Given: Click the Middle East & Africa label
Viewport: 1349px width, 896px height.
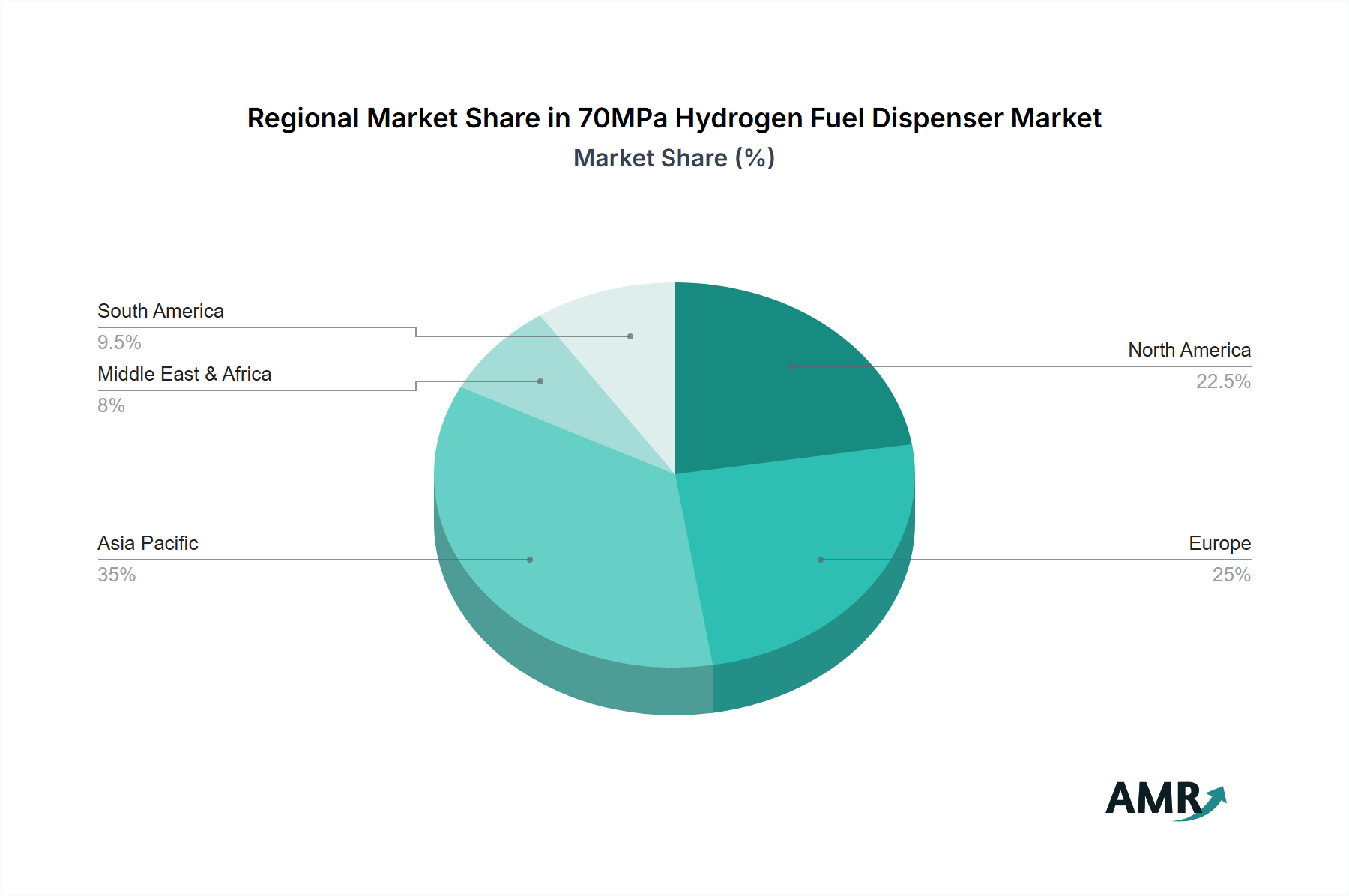Looking at the screenshot, I should point(184,374).
